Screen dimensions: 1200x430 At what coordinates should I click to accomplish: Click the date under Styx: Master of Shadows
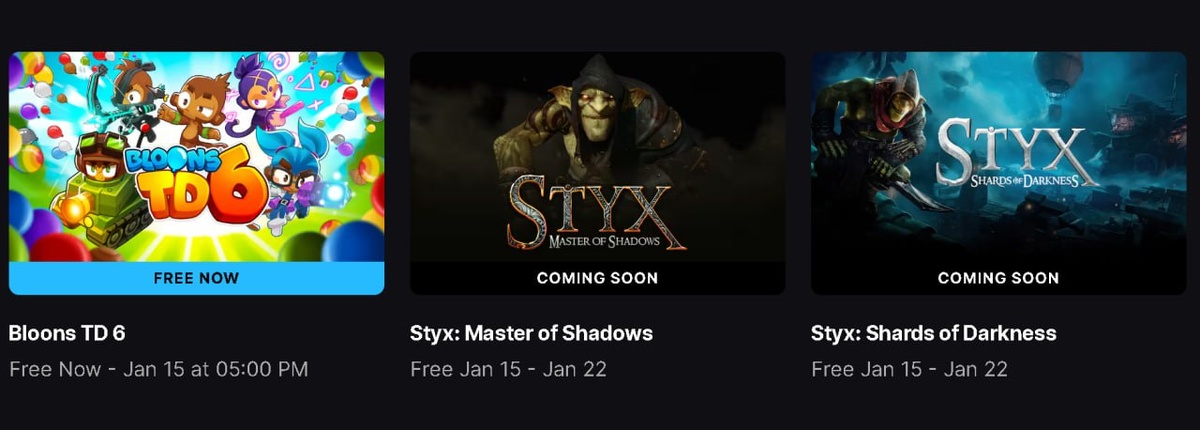coord(509,369)
